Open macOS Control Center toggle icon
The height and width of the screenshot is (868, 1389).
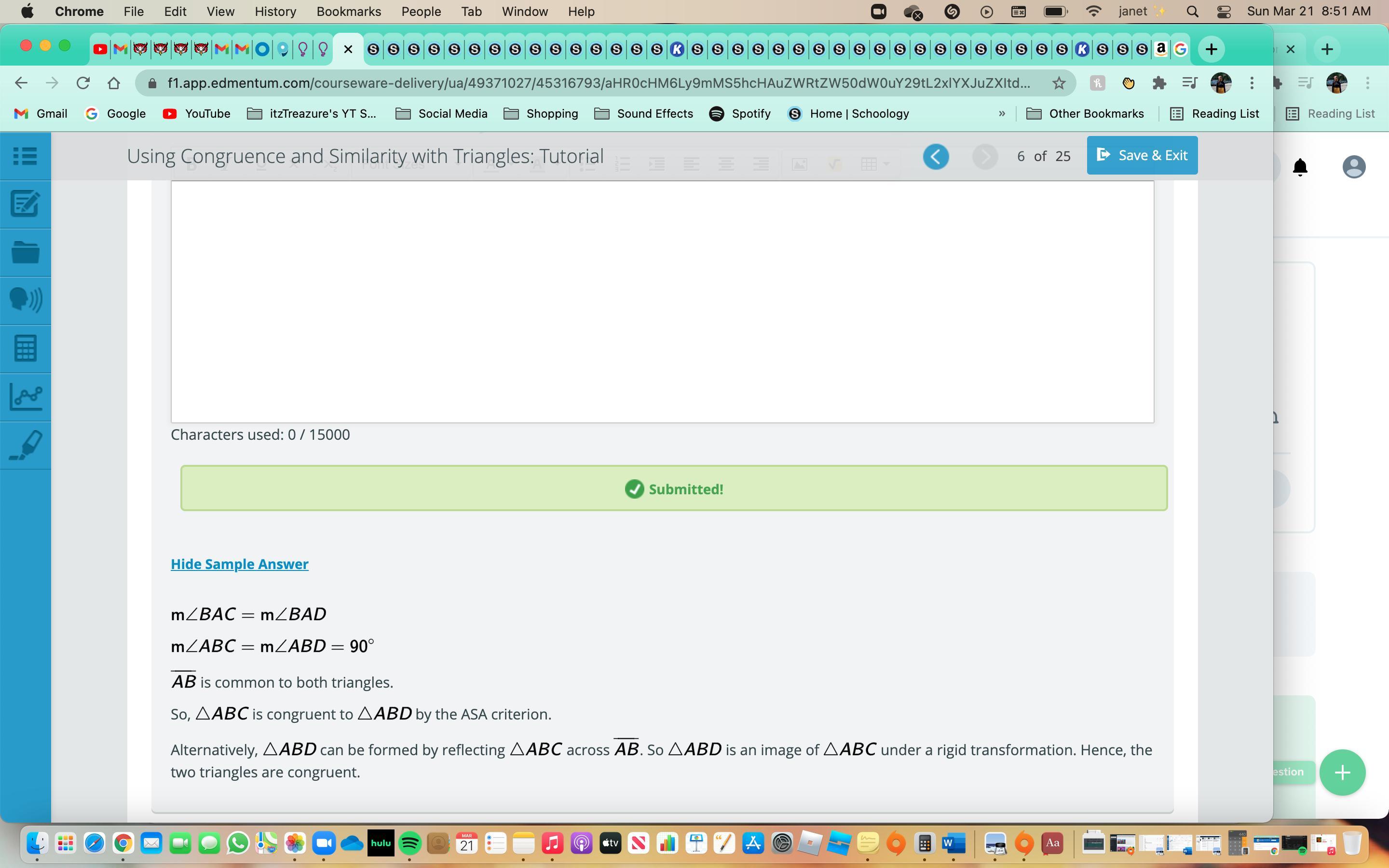(1223, 12)
